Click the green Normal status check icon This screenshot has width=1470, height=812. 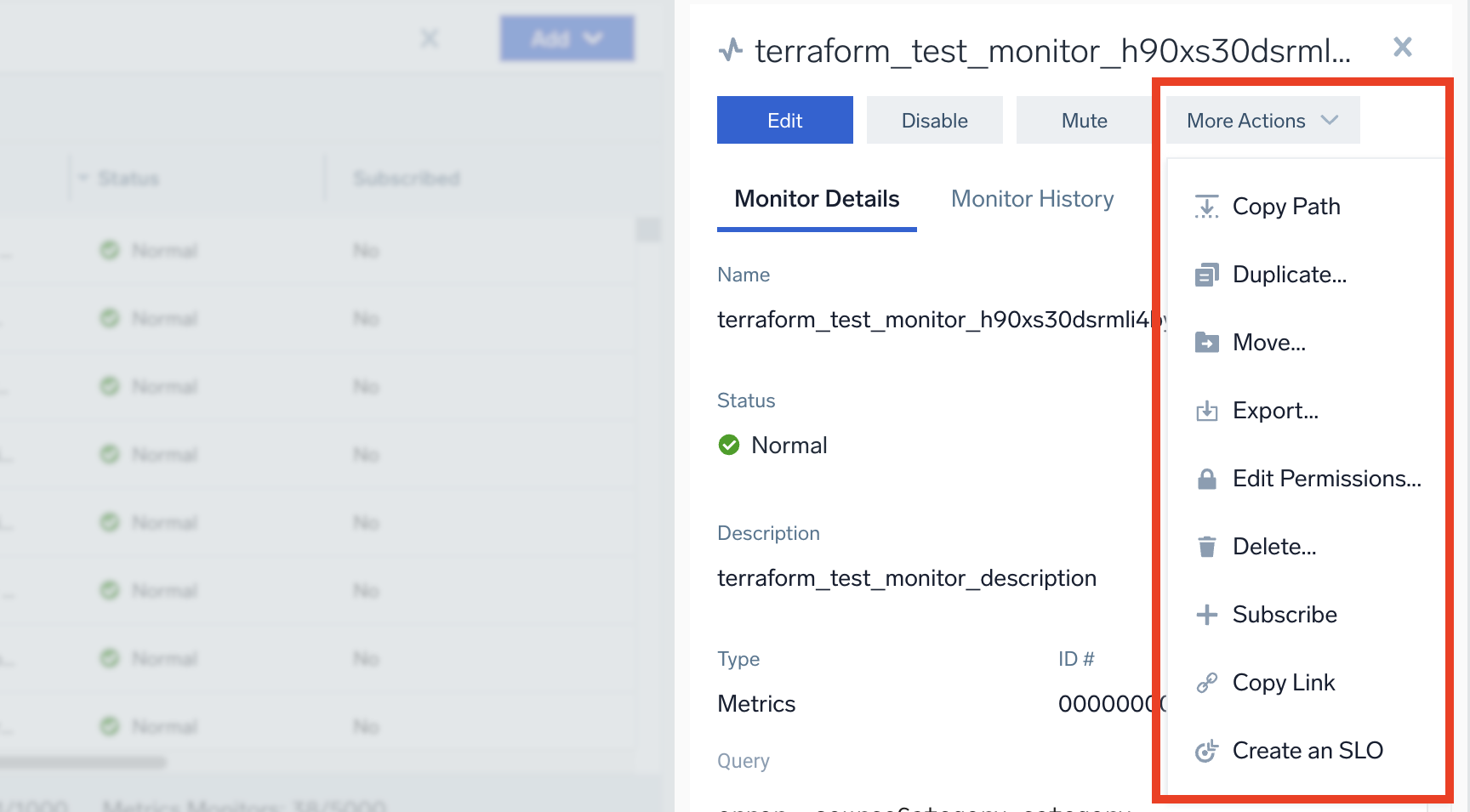click(x=729, y=445)
